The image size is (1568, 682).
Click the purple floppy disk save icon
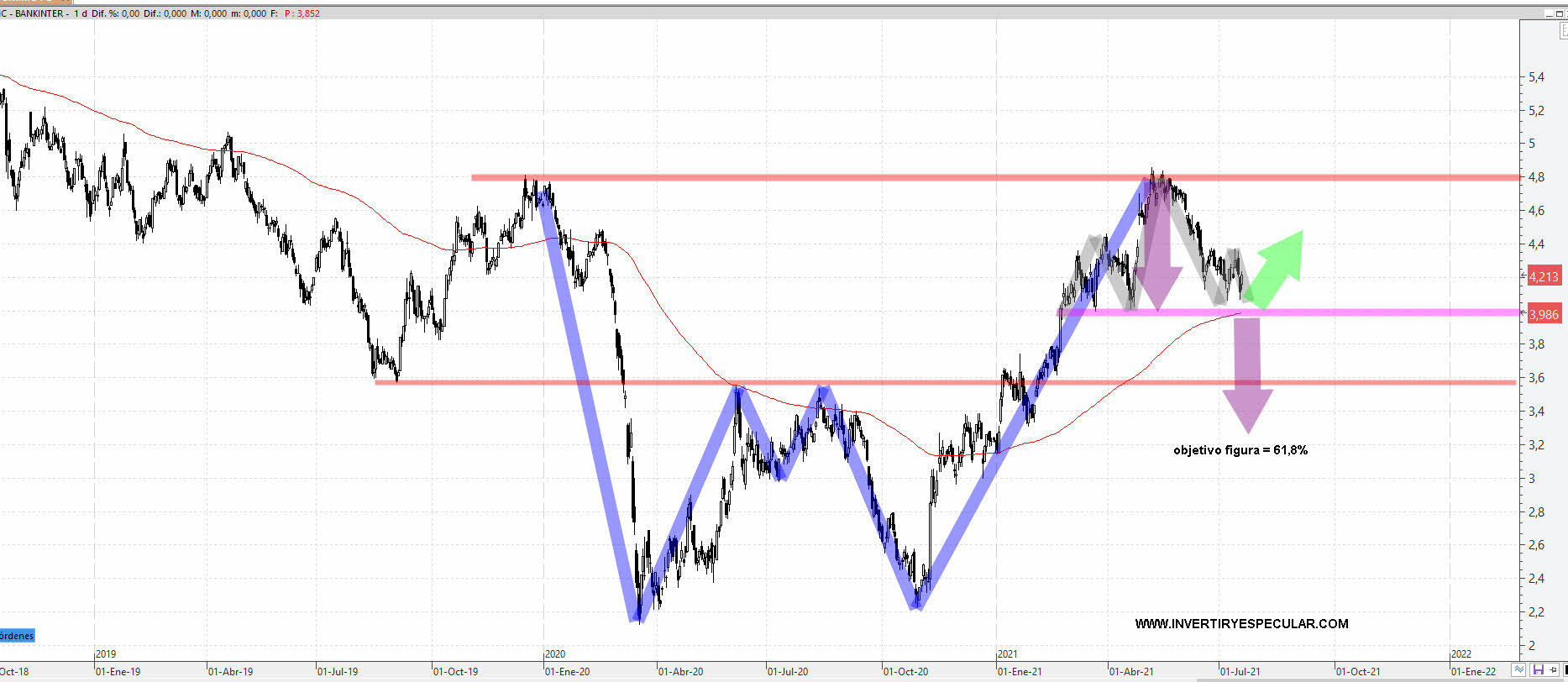click(x=1538, y=670)
